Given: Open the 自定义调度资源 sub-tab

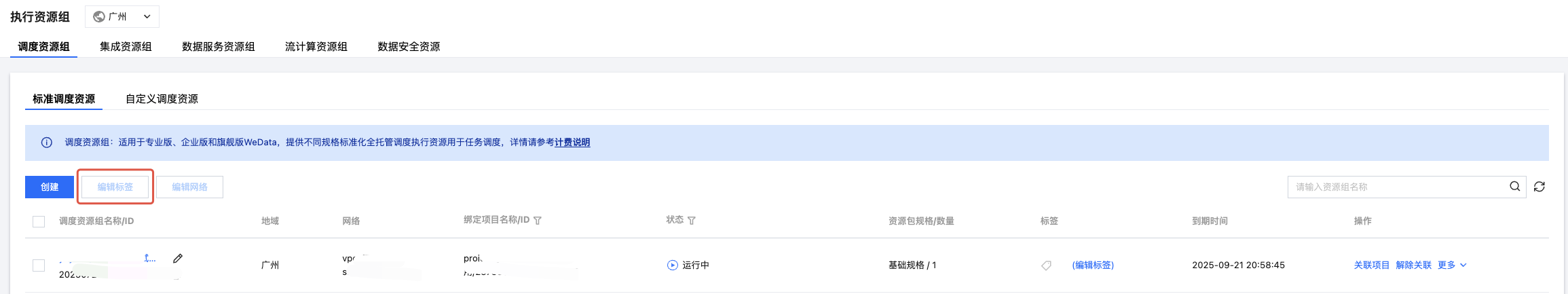Looking at the screenshot, I should 162,99.
